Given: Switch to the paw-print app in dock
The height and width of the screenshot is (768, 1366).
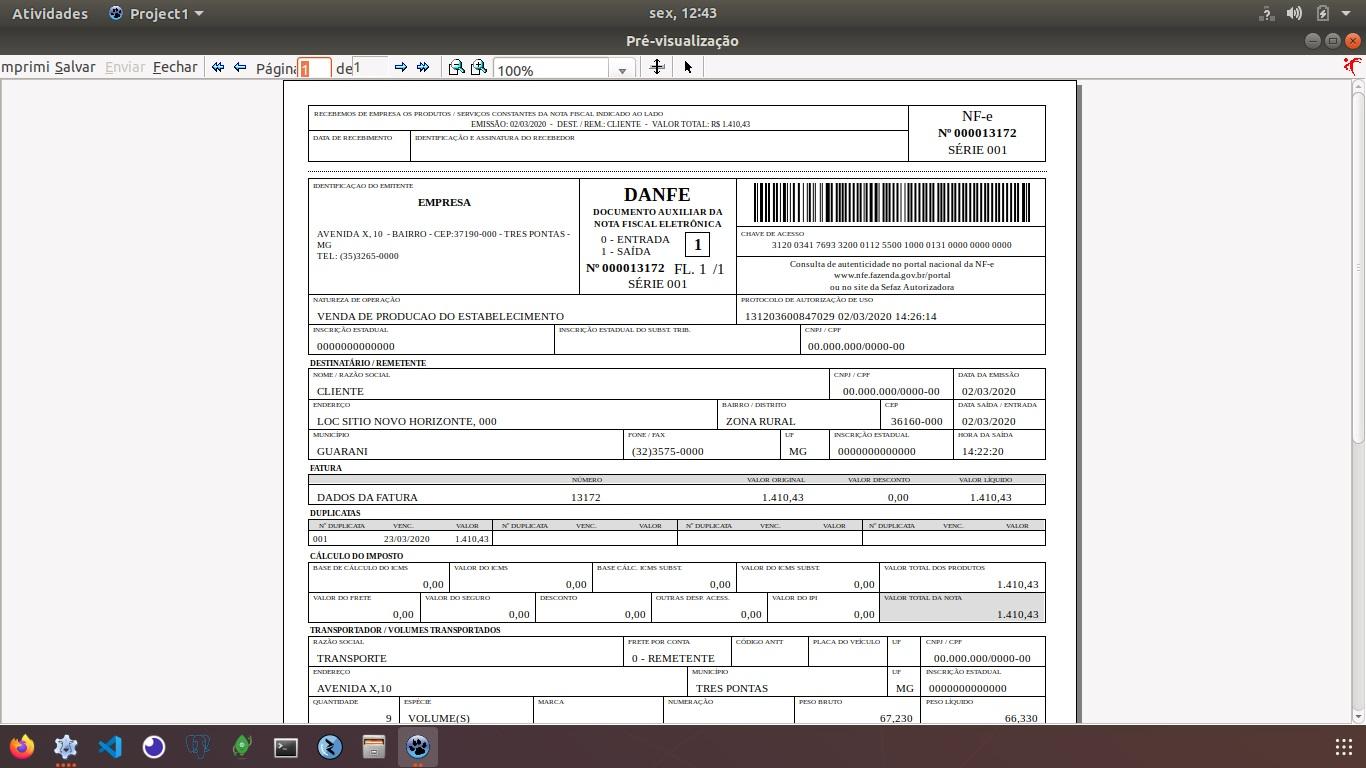Looking at the screenshot, I should pyautogui.click(x=418, y=747).
